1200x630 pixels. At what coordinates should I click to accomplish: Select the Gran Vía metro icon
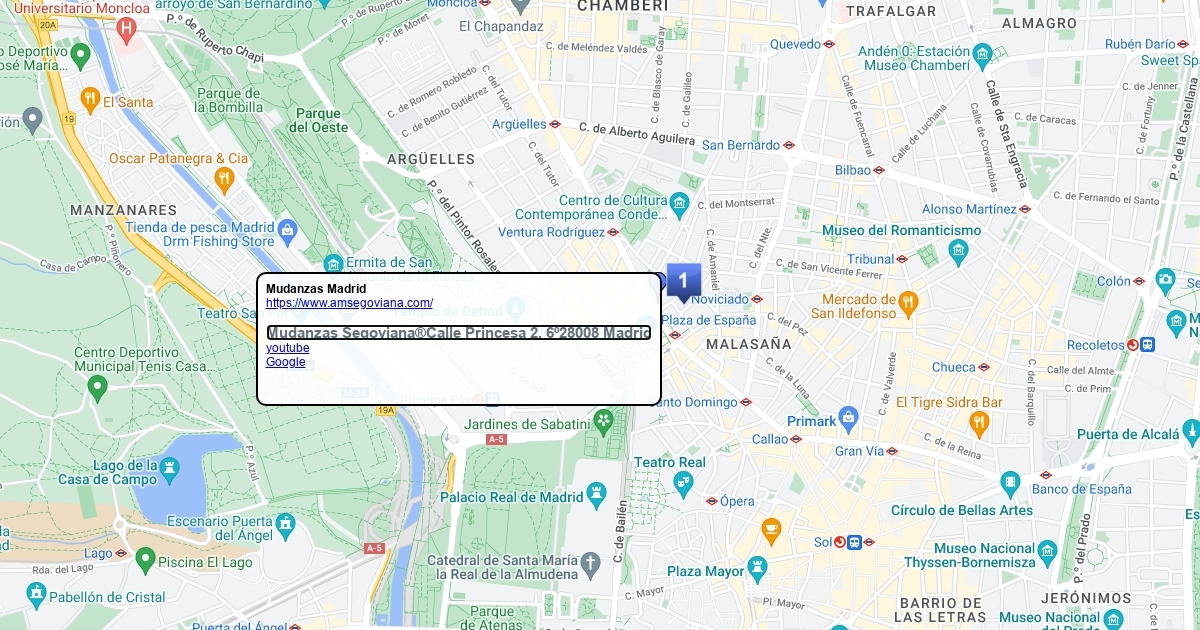pyautogui.click(x=892, y=451)
